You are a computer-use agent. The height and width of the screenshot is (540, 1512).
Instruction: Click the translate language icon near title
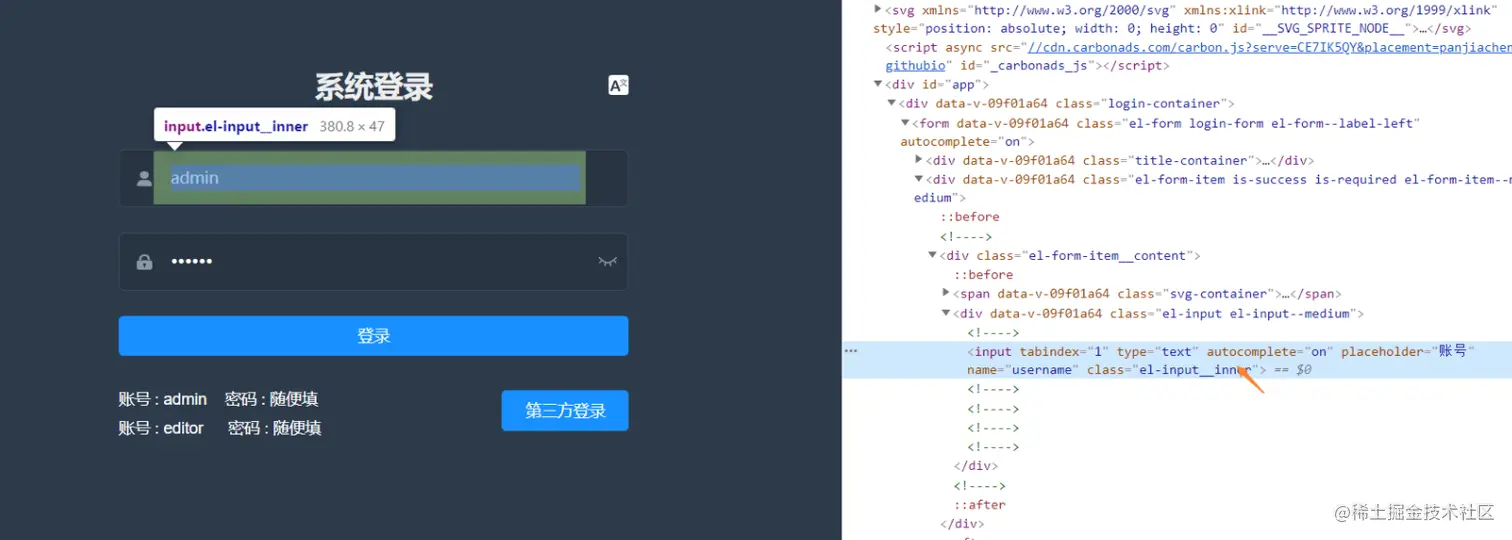tap(618, 85)
